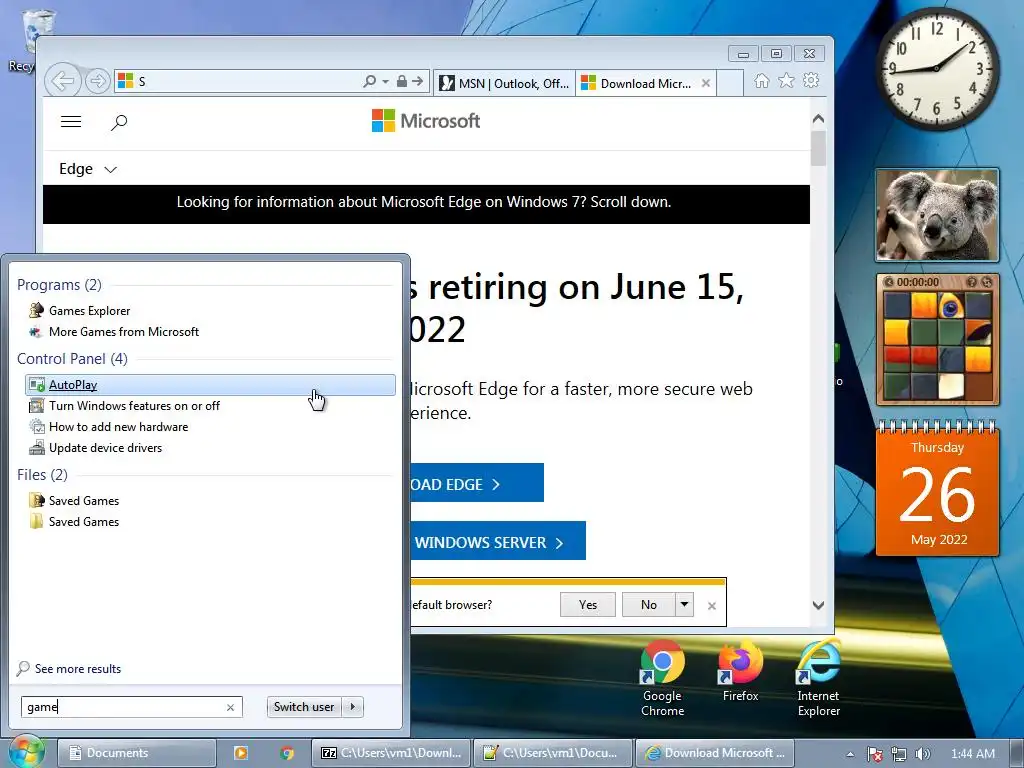Click Yes on default browser prompt
Image resolution: width=1024 pixels, height=768 pixels.
point(588,605)
